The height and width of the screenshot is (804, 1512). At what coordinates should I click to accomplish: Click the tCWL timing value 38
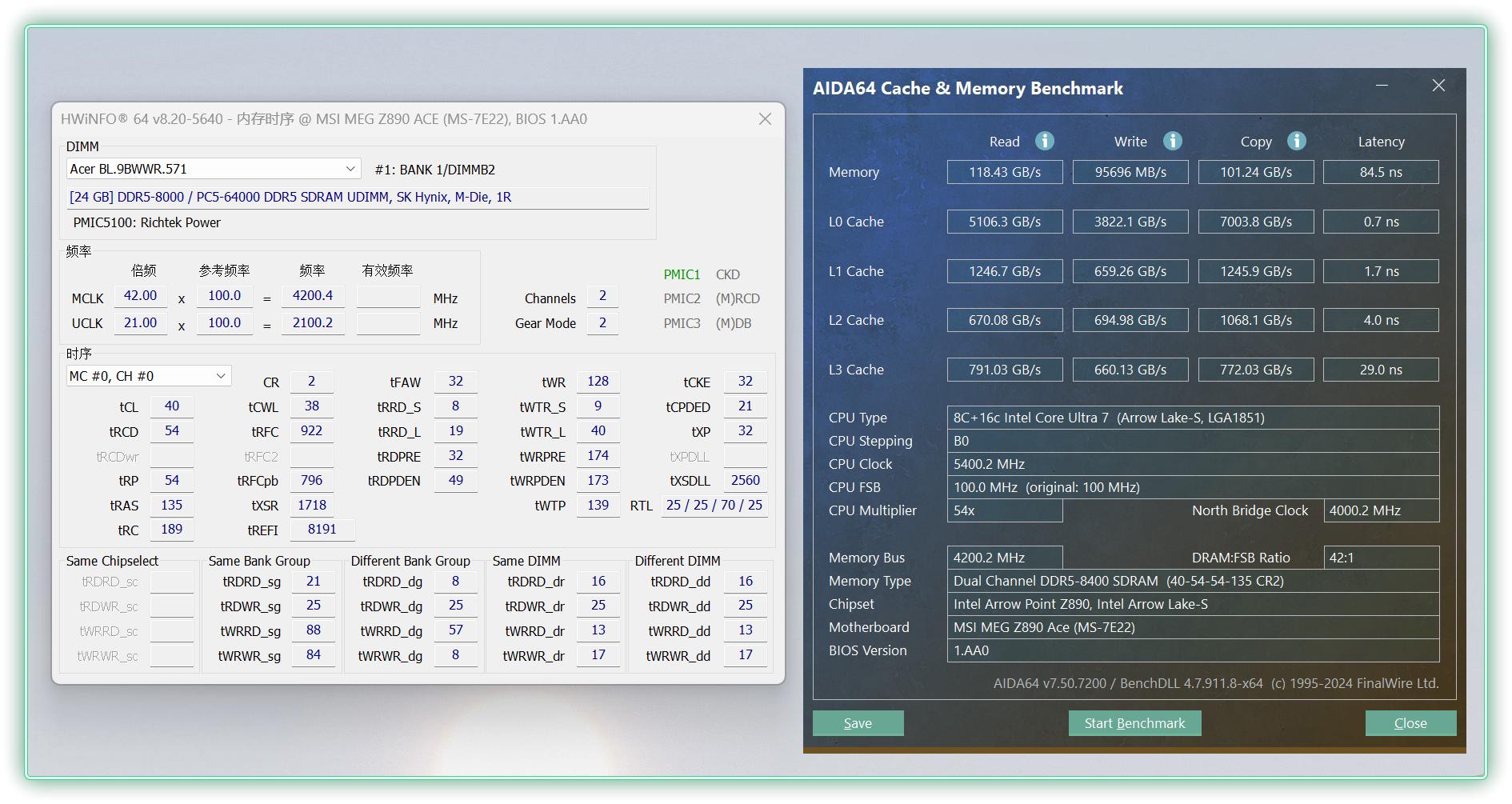pyautogui.click(x=312, y=406)
